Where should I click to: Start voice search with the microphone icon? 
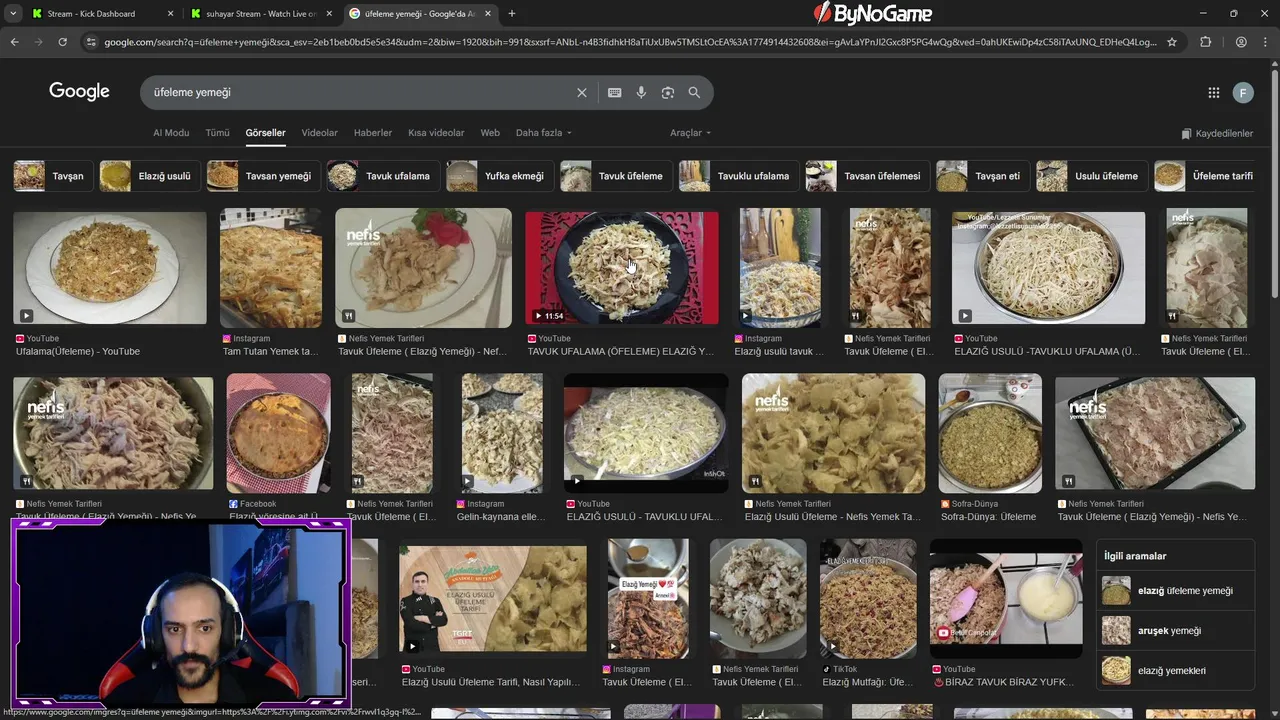(x=641, y=92)
